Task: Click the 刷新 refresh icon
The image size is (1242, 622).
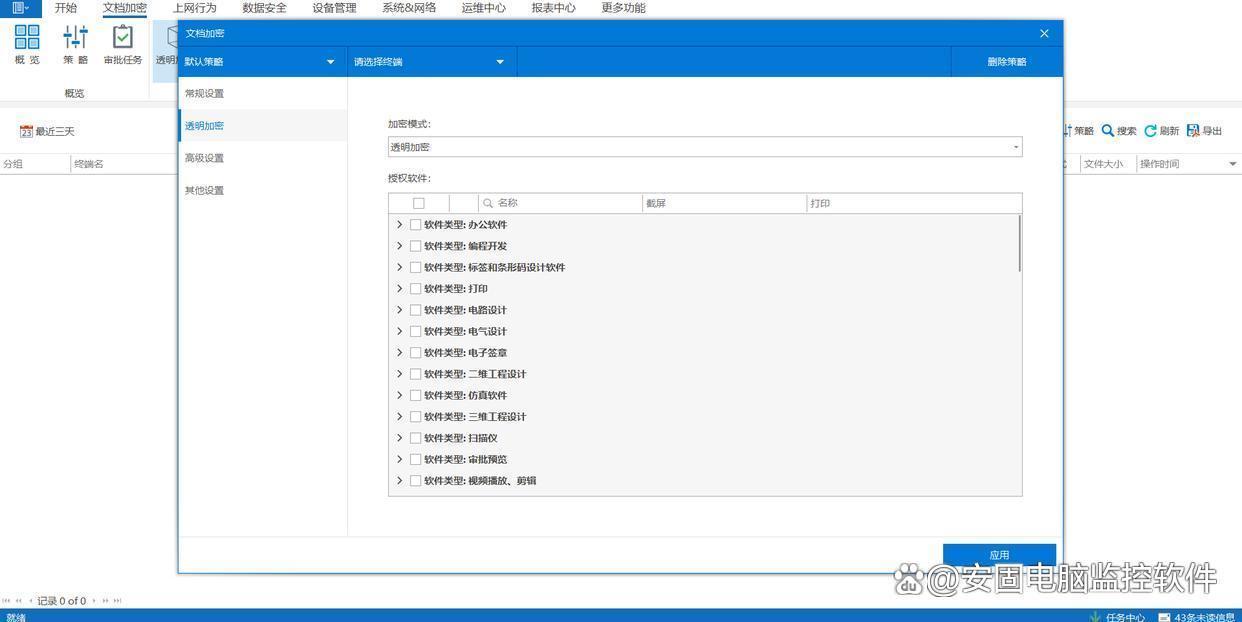Action: coord(1150,131)
